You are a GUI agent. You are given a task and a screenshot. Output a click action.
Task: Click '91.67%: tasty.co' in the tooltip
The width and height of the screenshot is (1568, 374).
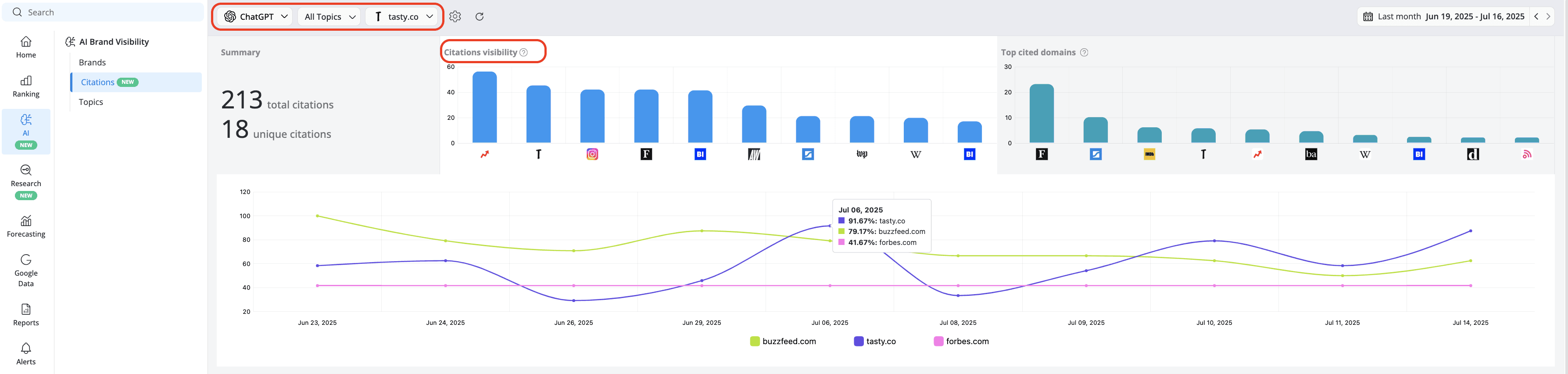872,221
